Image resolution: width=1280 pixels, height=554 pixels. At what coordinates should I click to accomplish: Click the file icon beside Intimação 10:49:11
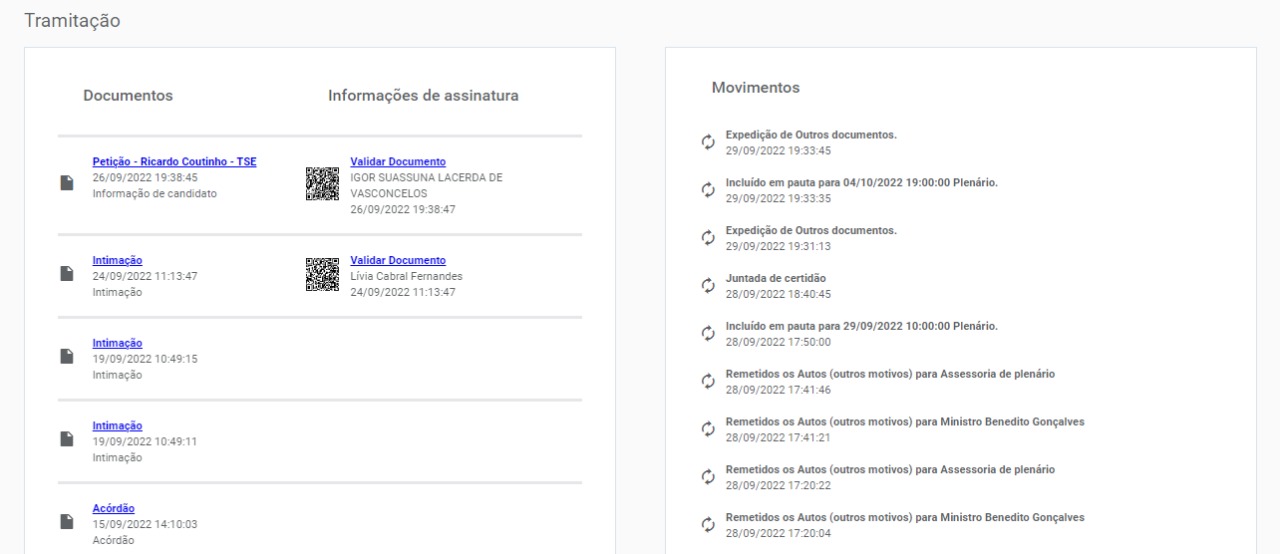pyautogui.click(x=68, y=438)
